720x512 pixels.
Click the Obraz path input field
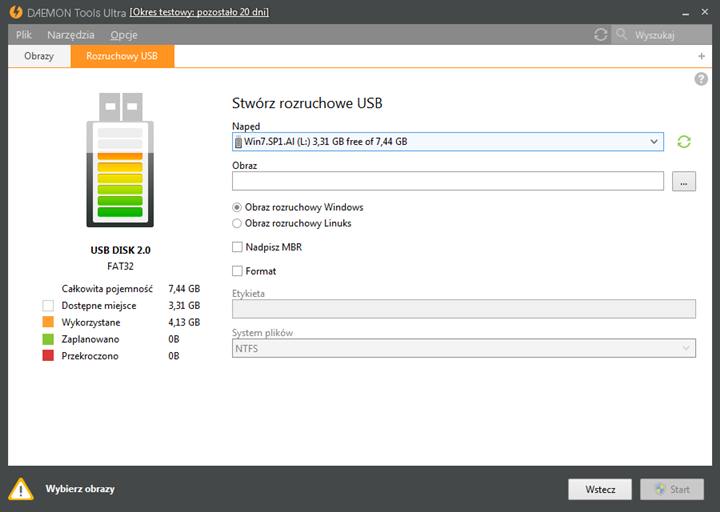click(448, 181)
